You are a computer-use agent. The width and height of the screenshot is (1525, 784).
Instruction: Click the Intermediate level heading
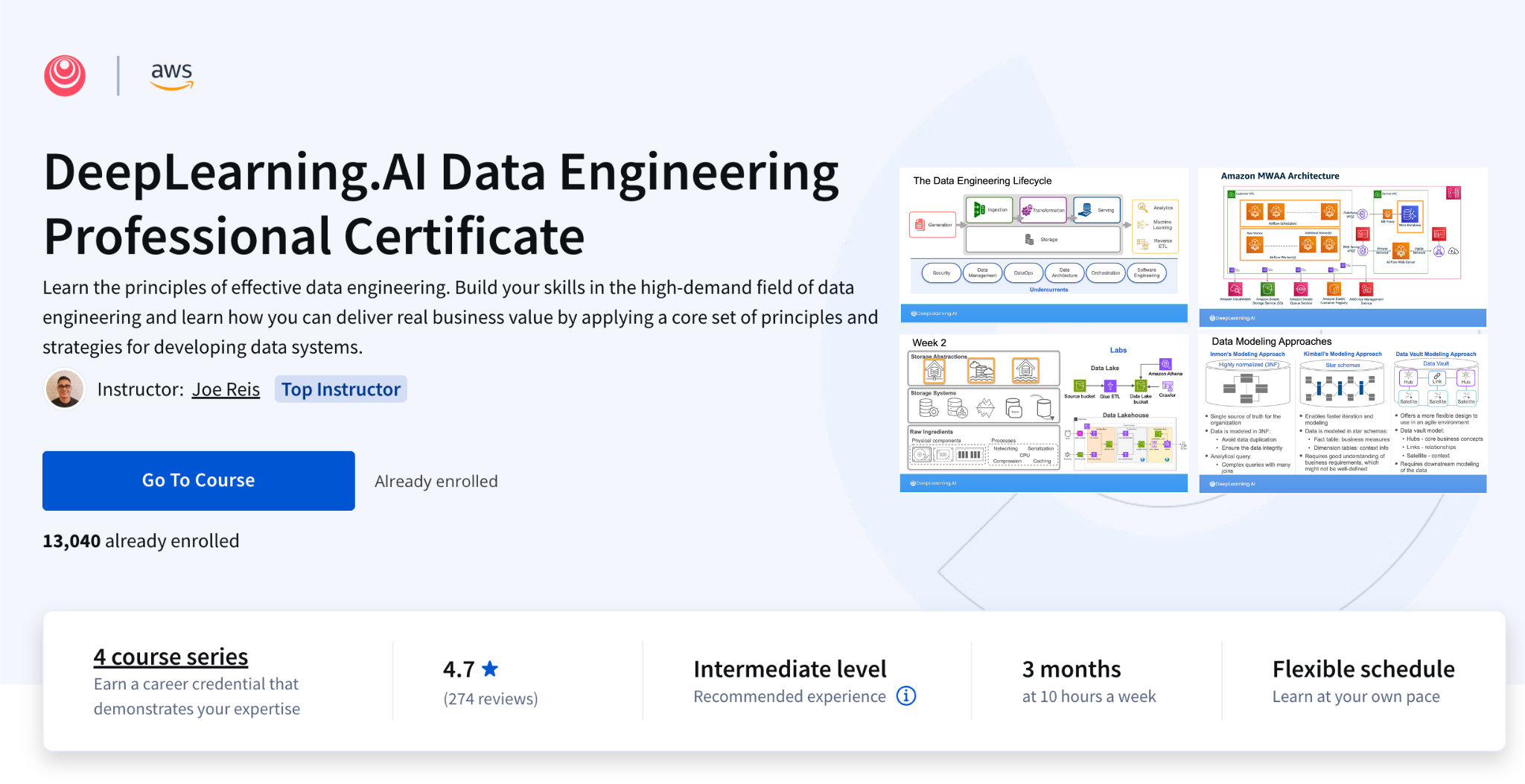(789, 669)
